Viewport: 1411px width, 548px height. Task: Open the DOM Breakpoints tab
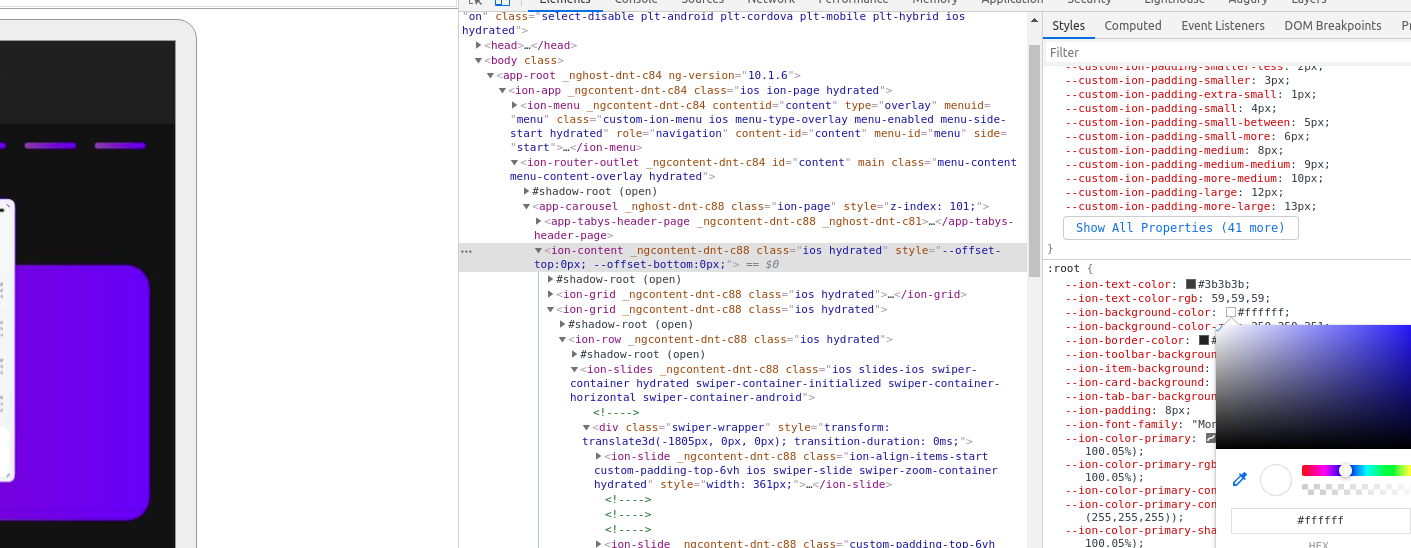(1333, 26)
